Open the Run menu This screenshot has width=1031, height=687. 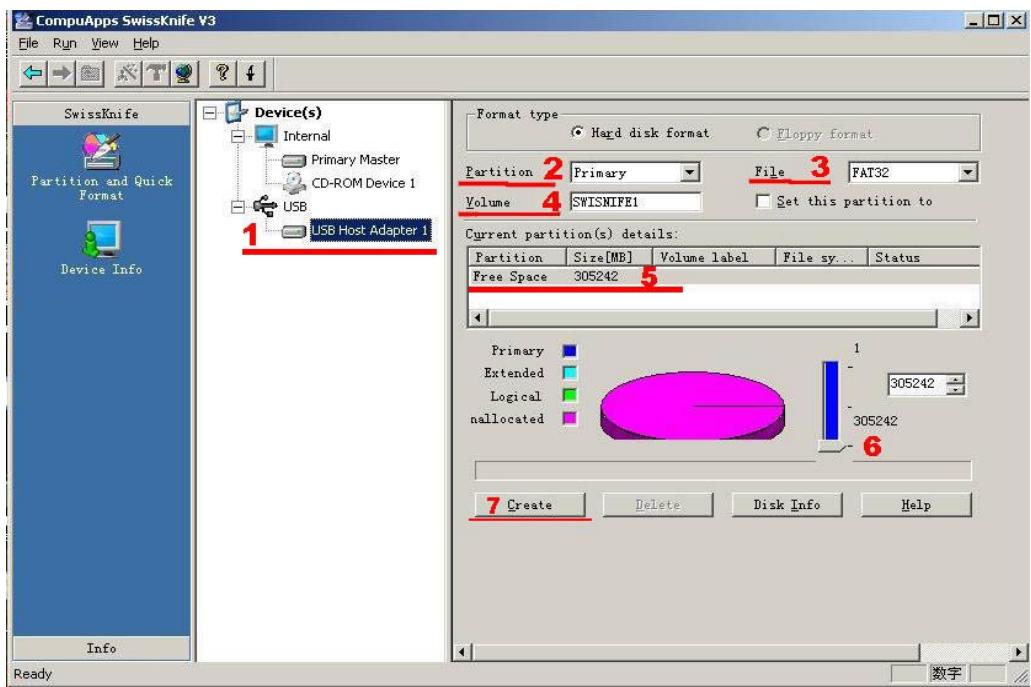[64, 43]
